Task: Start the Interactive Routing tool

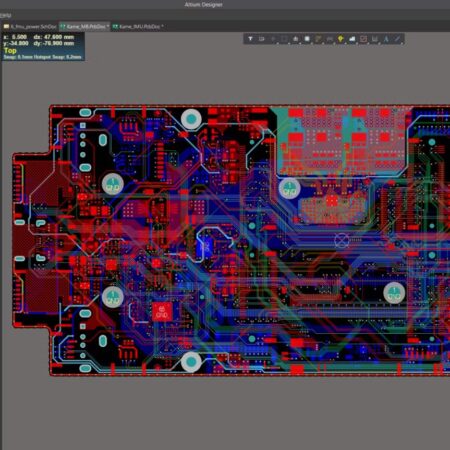Action: pos(318,39)
